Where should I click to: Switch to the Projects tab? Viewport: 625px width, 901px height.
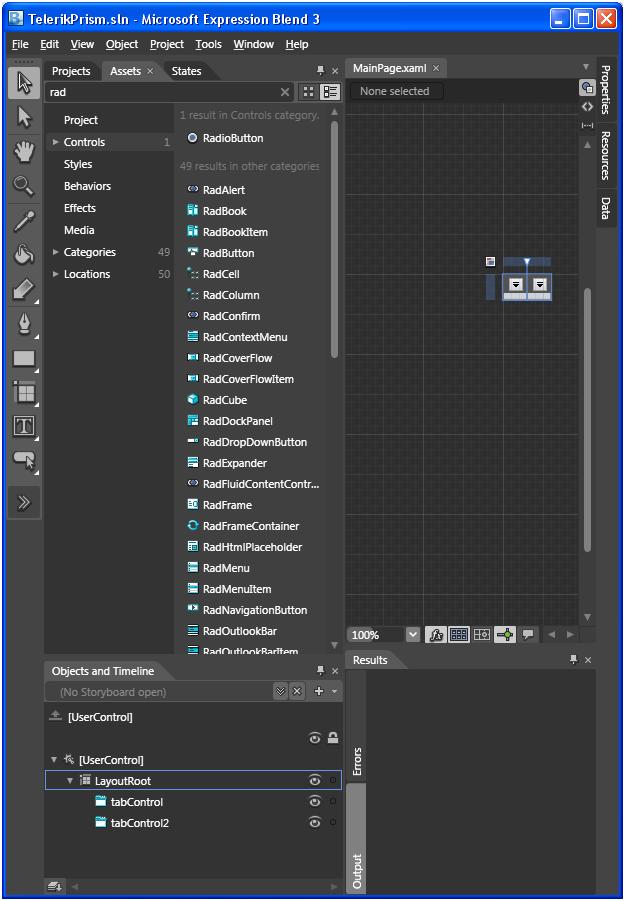(71, 71)
